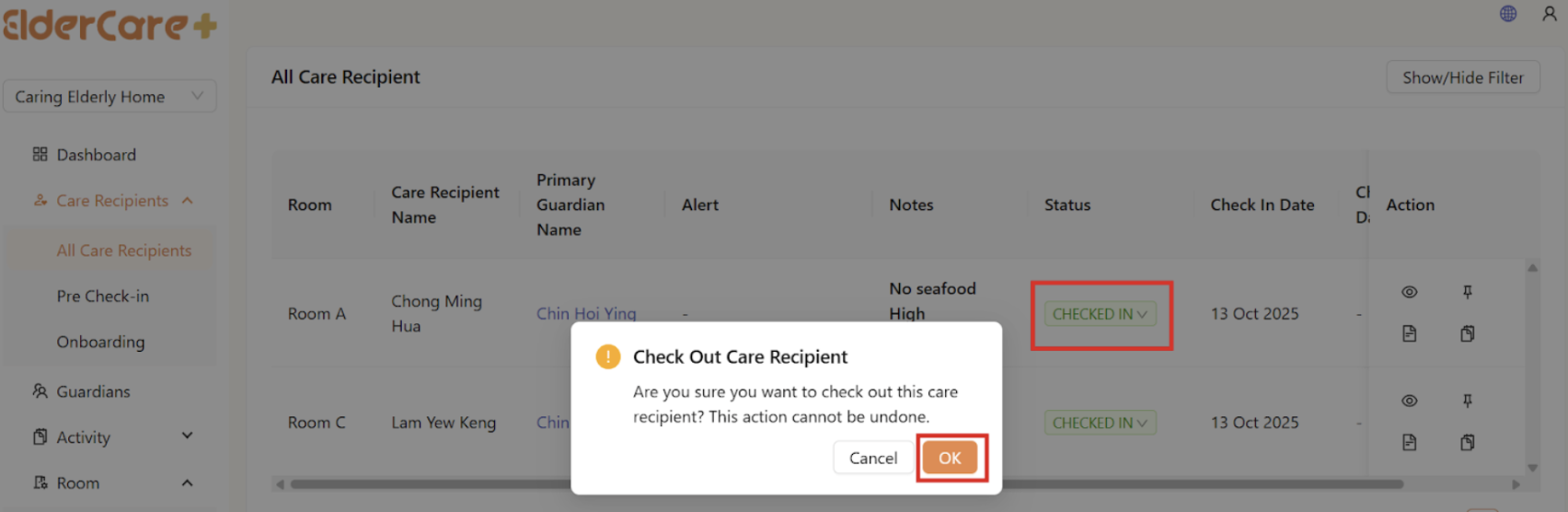
Task: Confirm check out with OK button
Action: click(950, 458)
